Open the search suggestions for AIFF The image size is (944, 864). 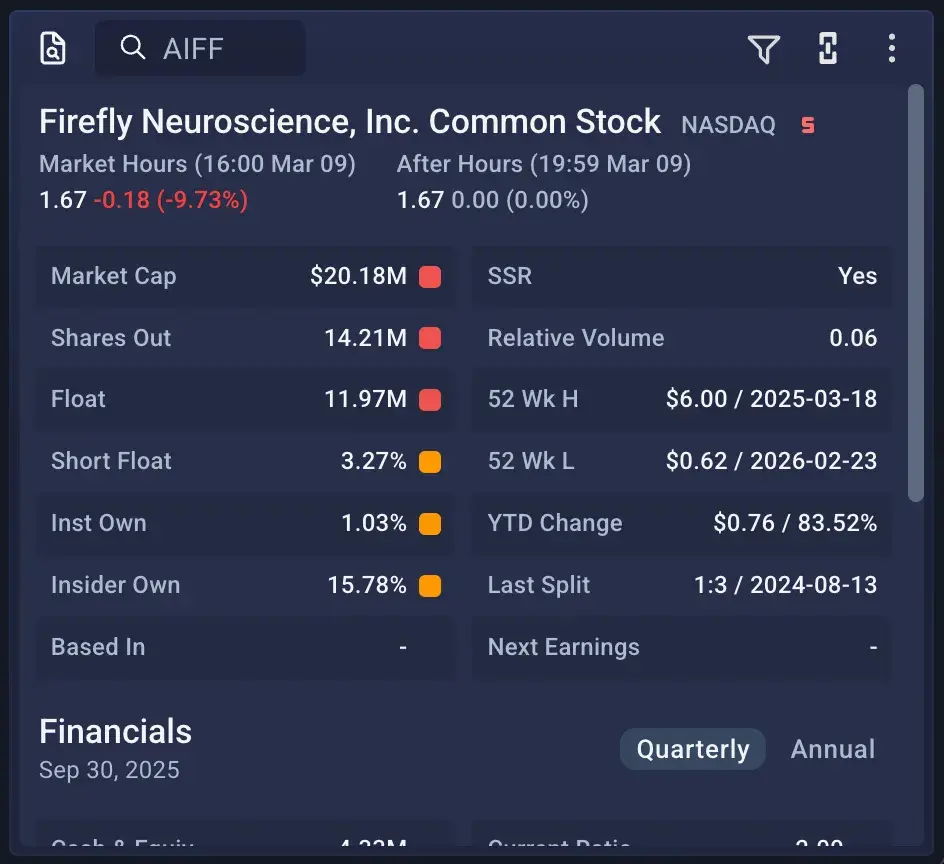point(200,48)
